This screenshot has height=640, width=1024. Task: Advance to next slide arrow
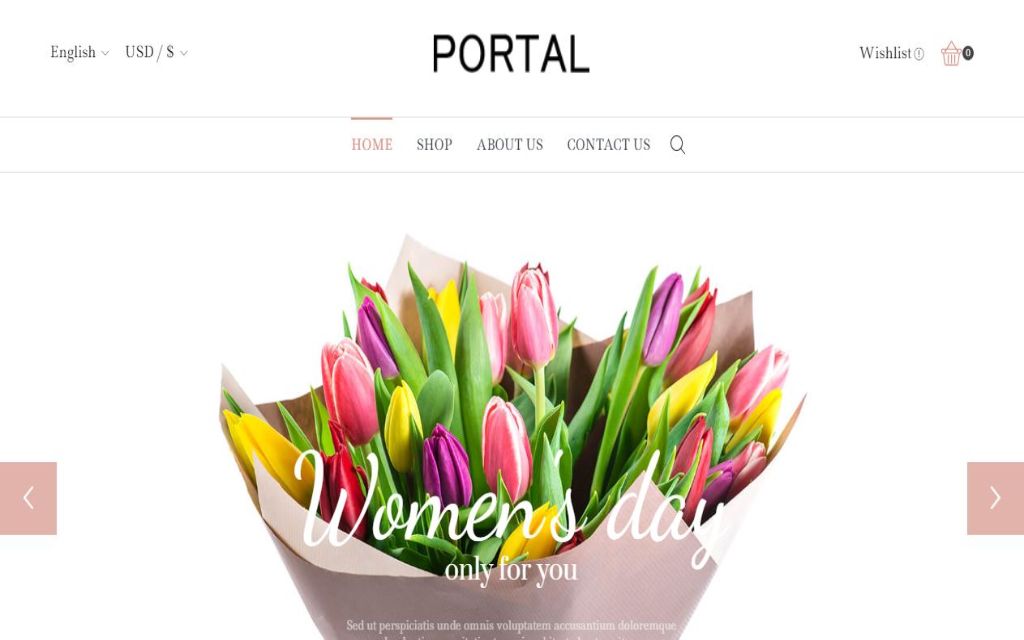pyautogui.click(x=995, y=498)
